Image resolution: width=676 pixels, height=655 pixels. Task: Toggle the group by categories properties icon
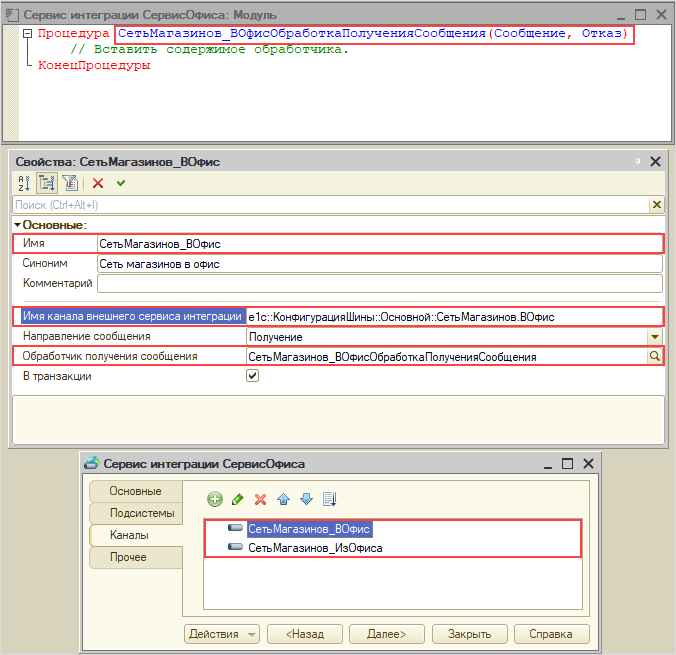coord(47,183)
